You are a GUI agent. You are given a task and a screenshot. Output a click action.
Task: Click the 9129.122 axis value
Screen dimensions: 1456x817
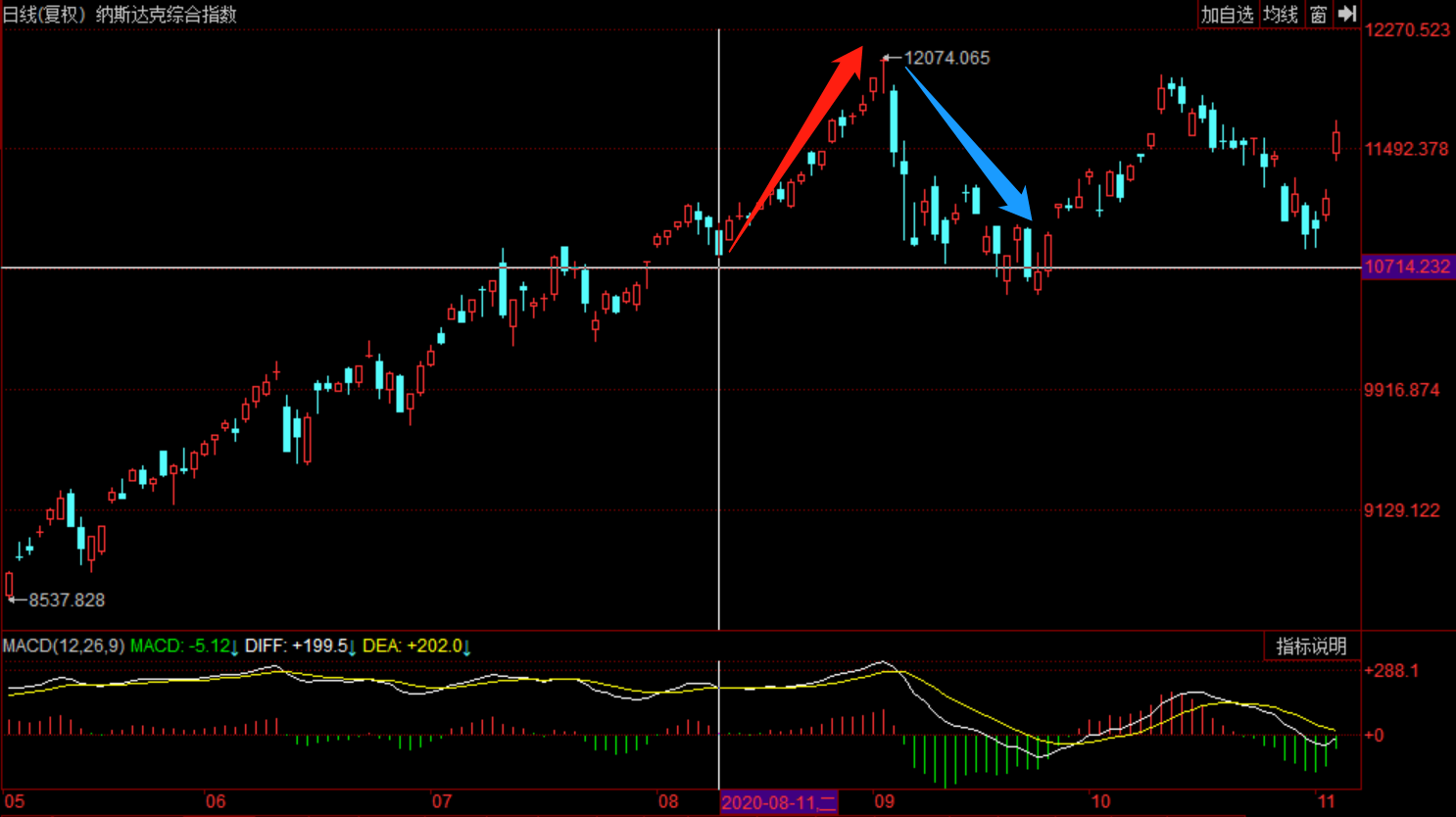[x=1402, y=510]
